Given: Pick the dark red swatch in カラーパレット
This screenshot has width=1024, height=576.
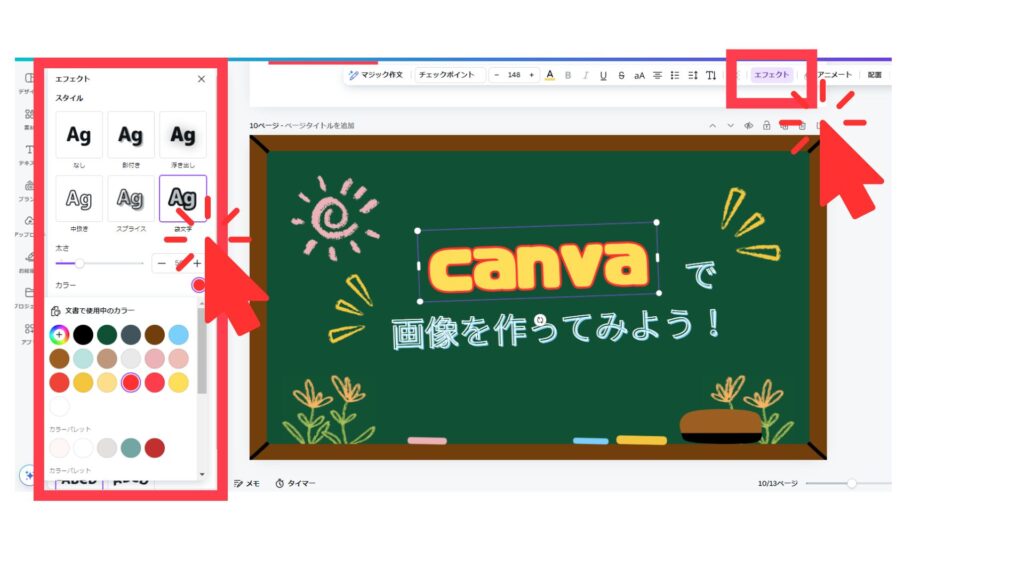Looking at the screenshot, I should click(x=155, y=448).
